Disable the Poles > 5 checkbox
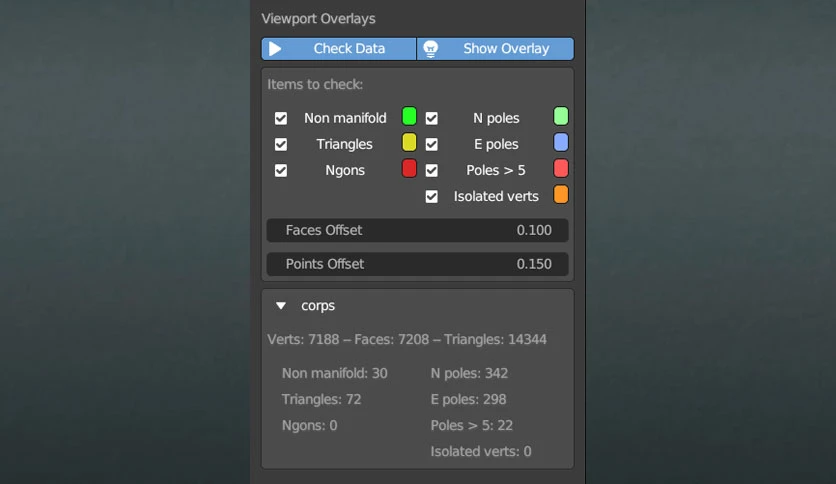 pos(432,171)
